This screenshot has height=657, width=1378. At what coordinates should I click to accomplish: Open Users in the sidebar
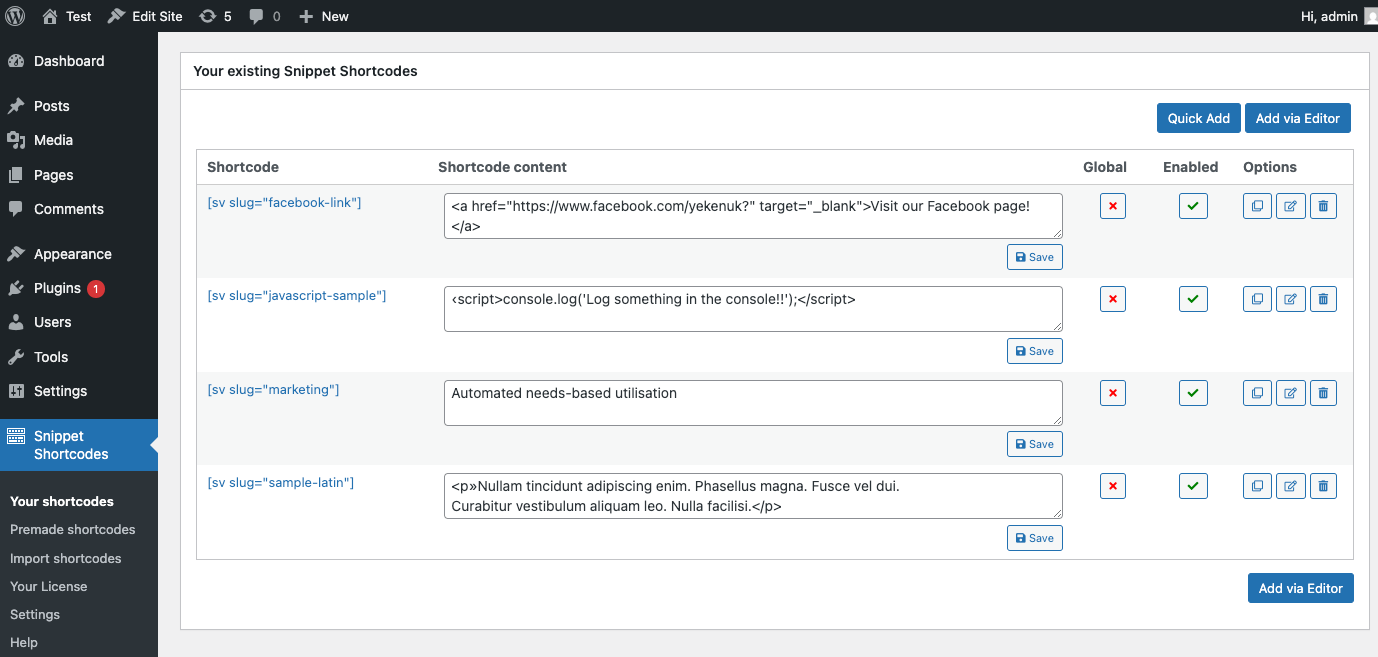coord(79,322)
